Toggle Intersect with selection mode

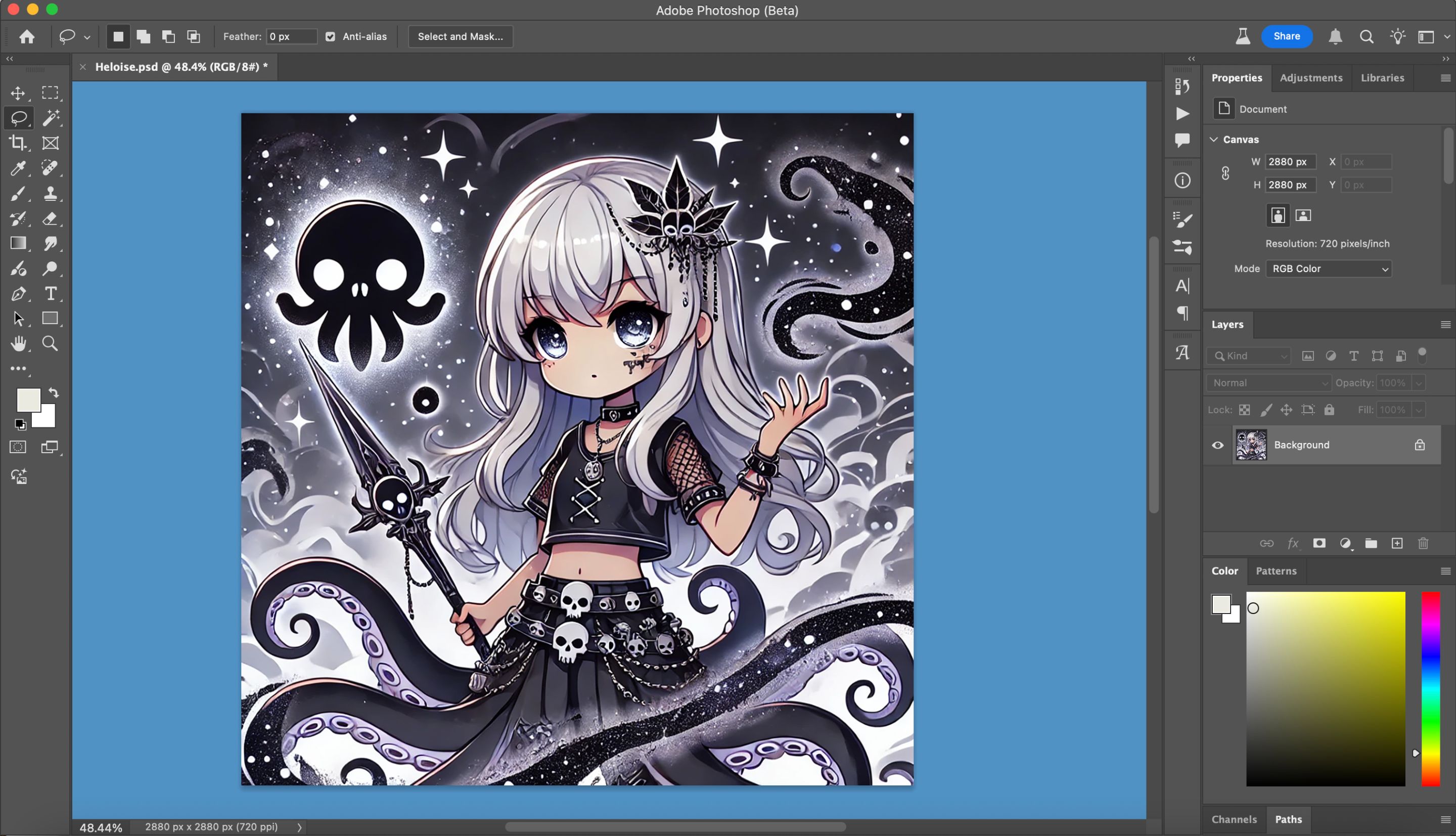[x=194, y=37]
